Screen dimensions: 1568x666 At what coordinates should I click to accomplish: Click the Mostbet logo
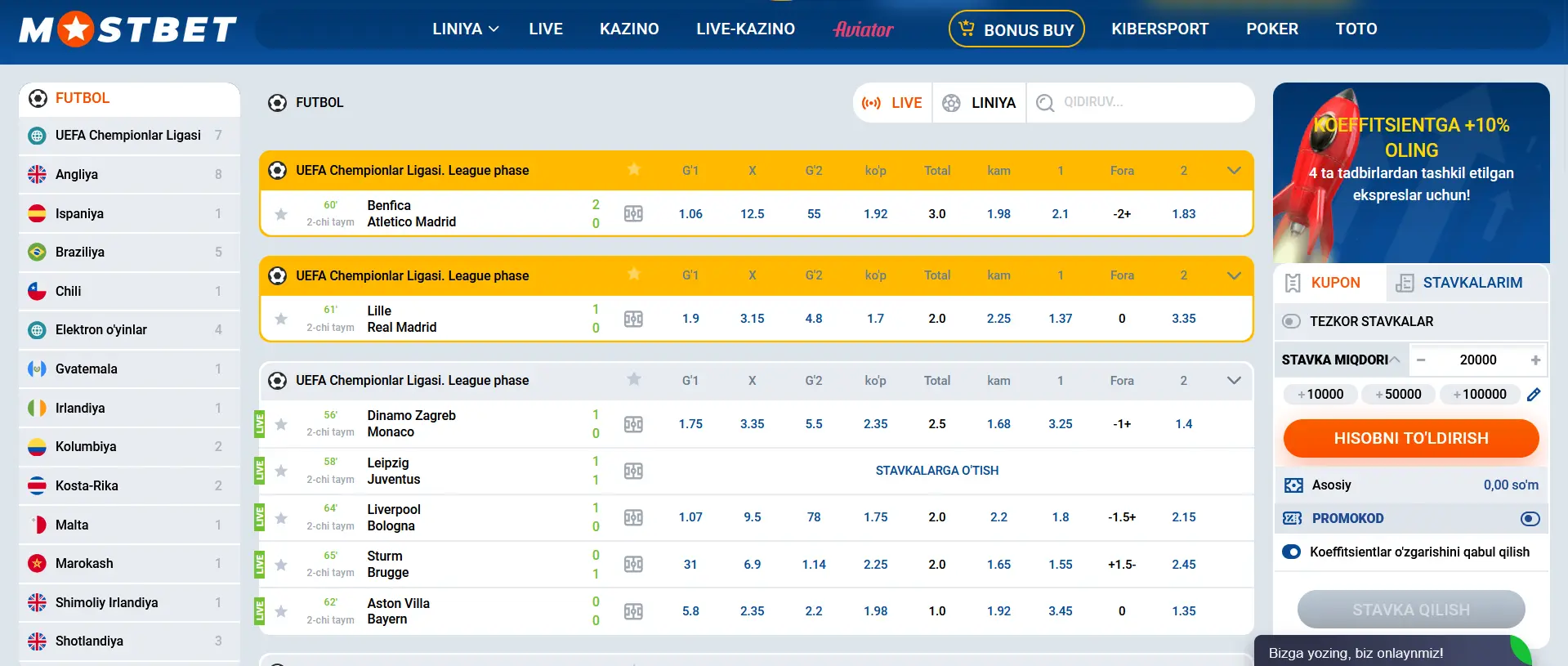tap(128, 29)
